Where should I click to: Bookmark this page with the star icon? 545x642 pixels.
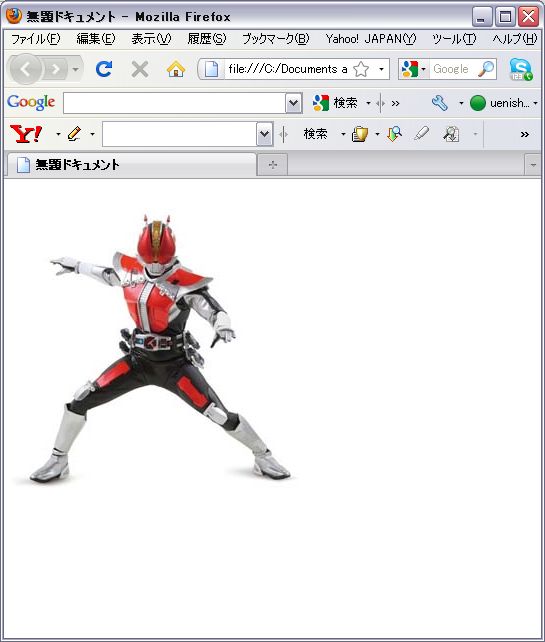click(x=361, y=69)
